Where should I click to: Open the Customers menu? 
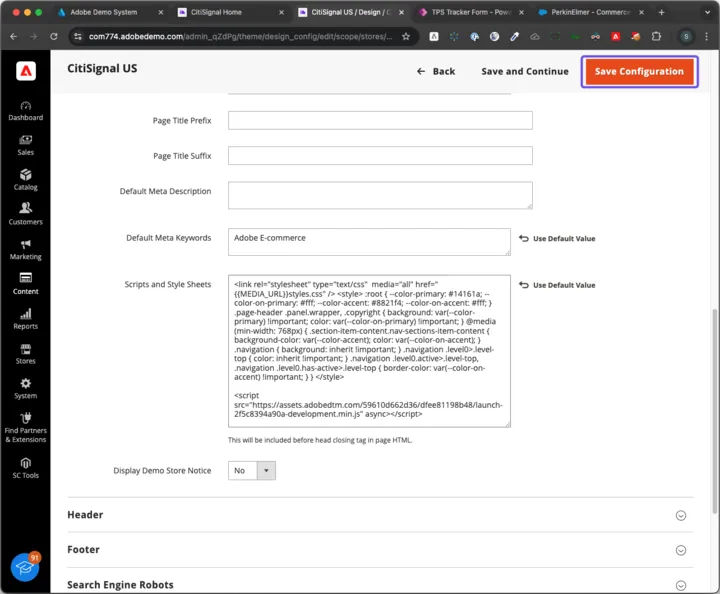[26, 215]
